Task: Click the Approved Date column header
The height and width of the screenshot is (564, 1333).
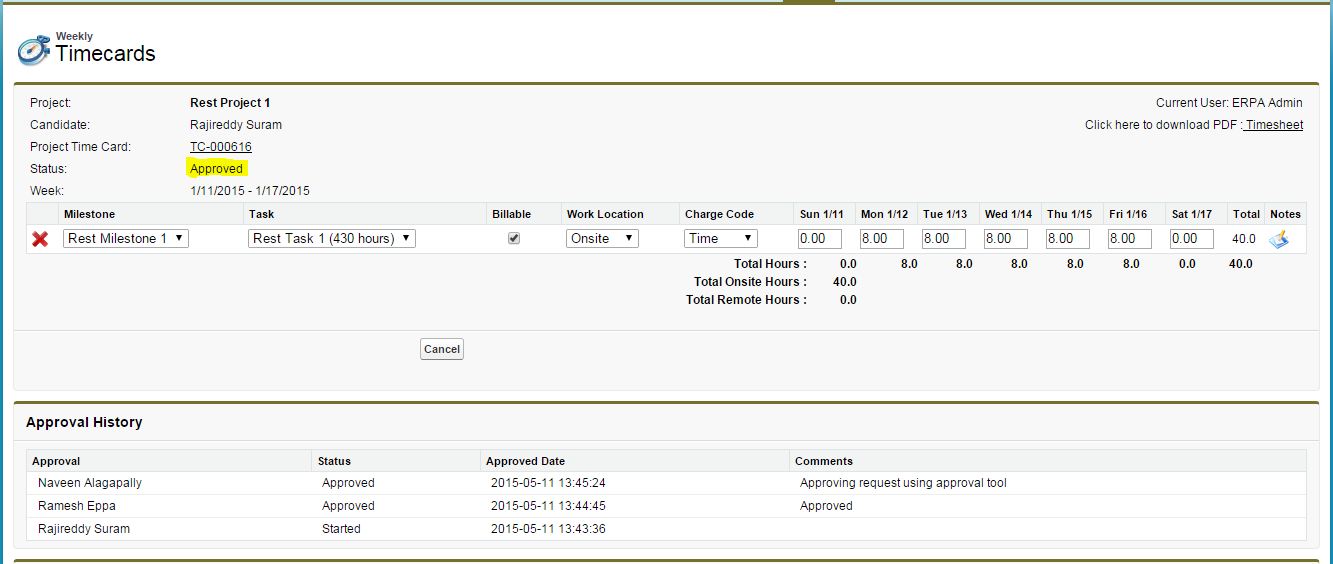Action: click(x=525, y=461)
